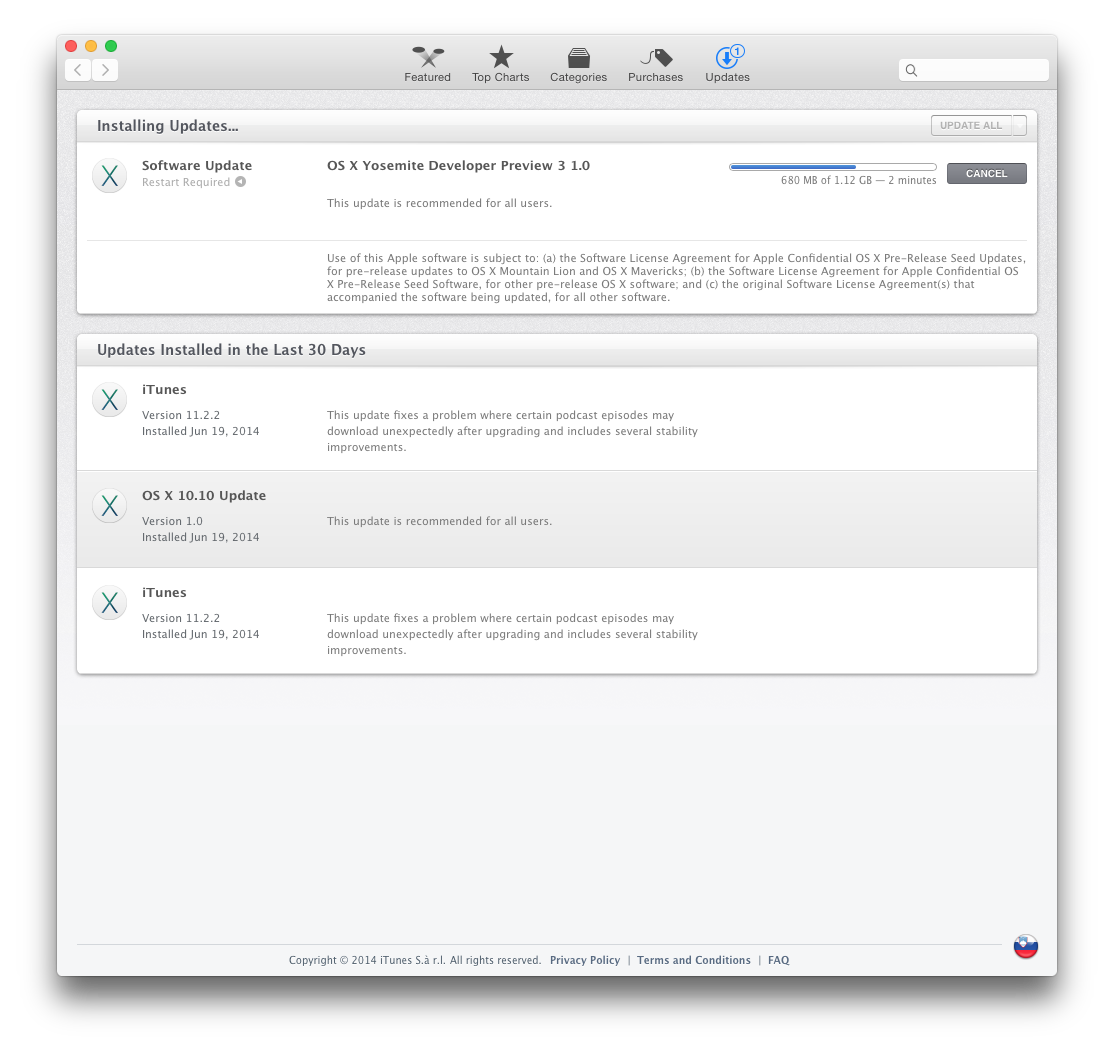
Task: Click the Software Update OS X icon
Action: tap(109, 175)
